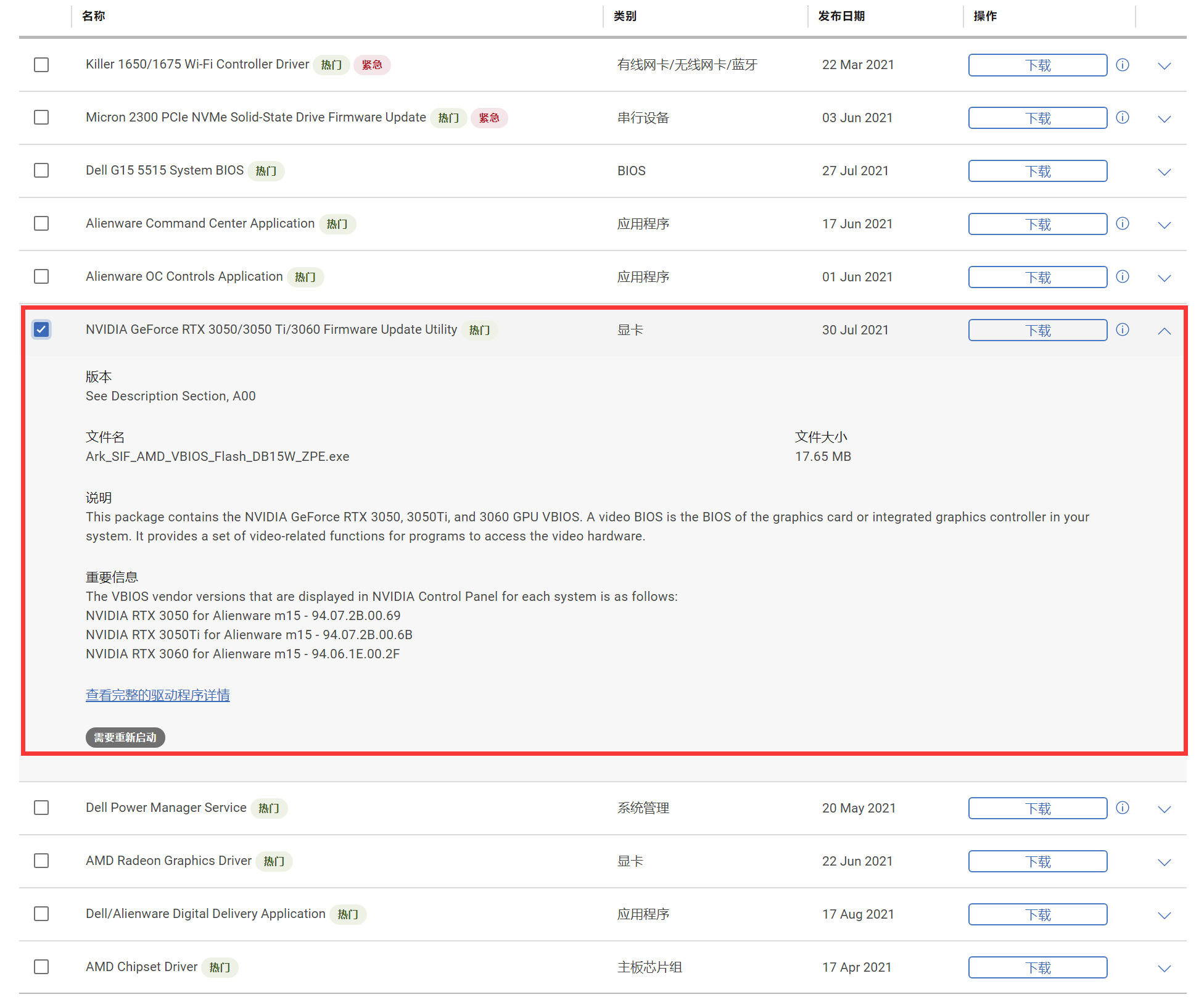Check the Dell G15 5515 System BIOS checkbox

click(x=41, y=170)
